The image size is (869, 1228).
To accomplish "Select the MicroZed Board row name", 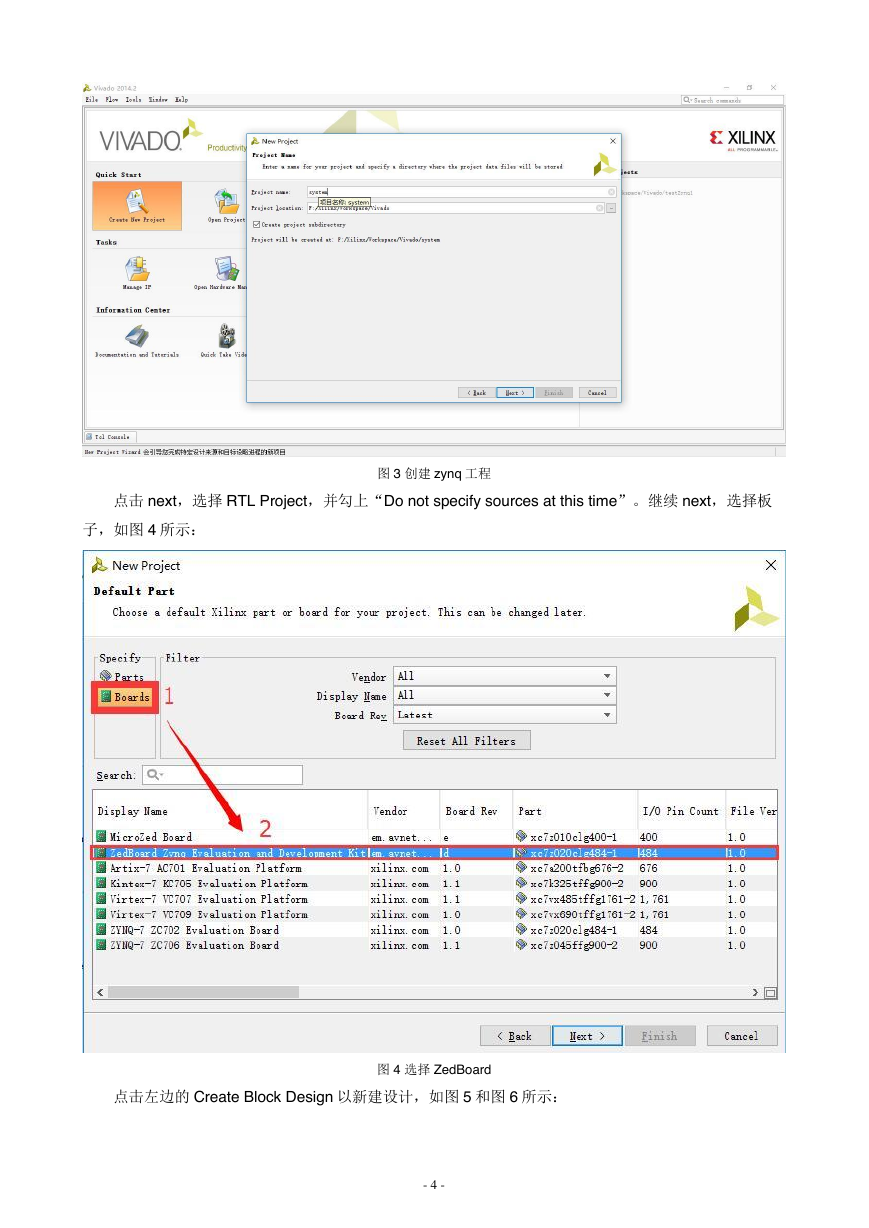I will 151,837.
